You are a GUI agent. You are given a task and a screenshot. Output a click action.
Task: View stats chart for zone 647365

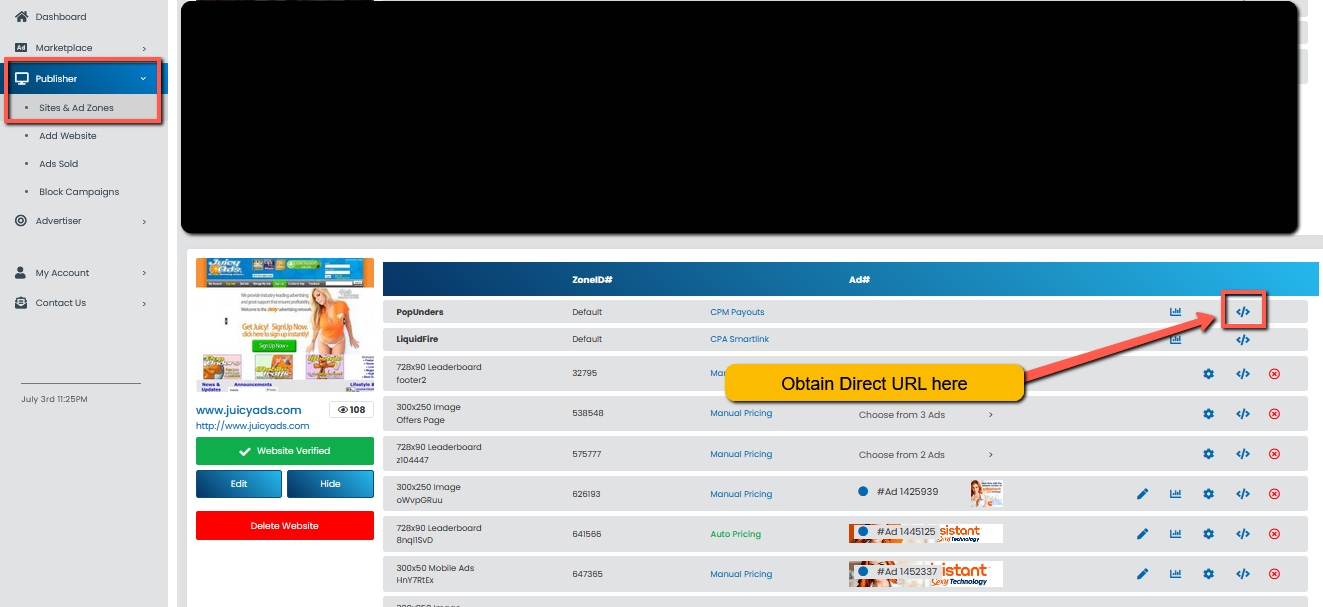pos(1176,574)
